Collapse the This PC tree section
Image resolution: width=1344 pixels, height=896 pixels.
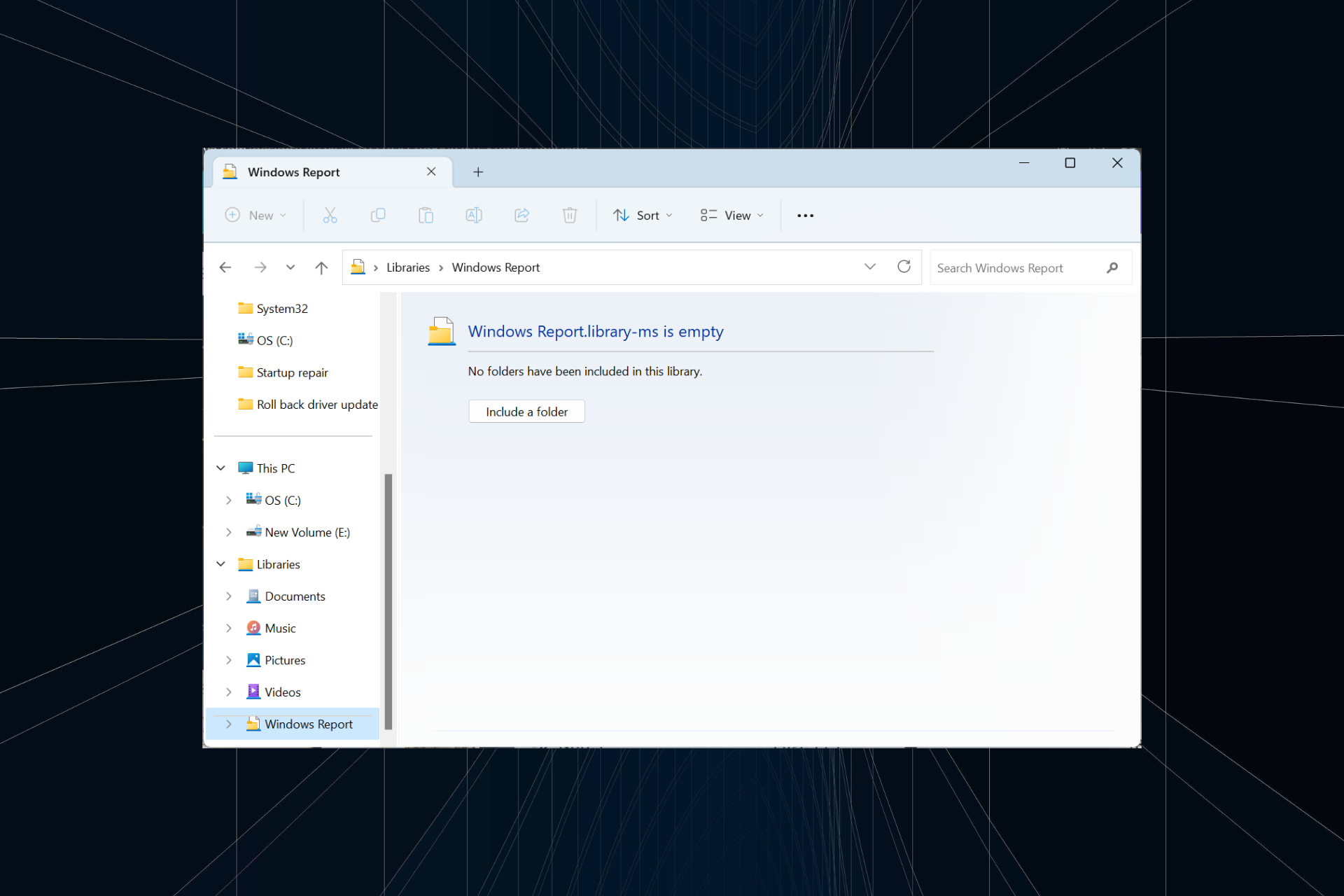(220, 468)
